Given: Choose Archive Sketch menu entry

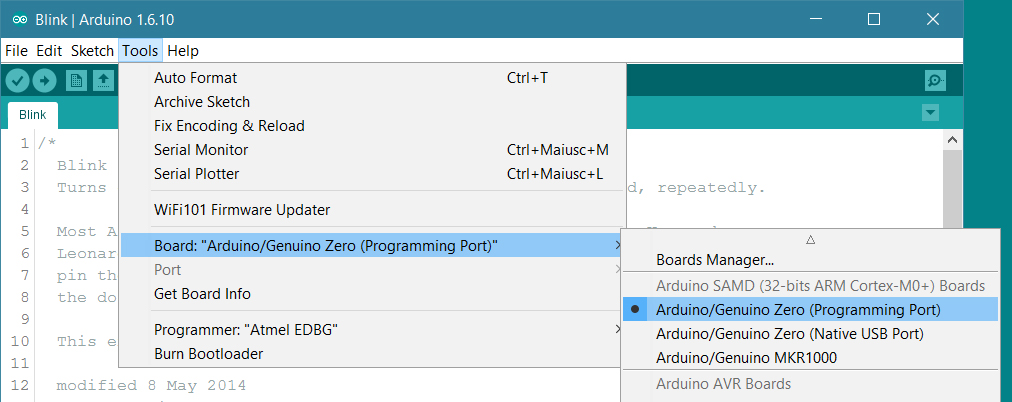Looking at the screenshot, I should click(372, 102).
